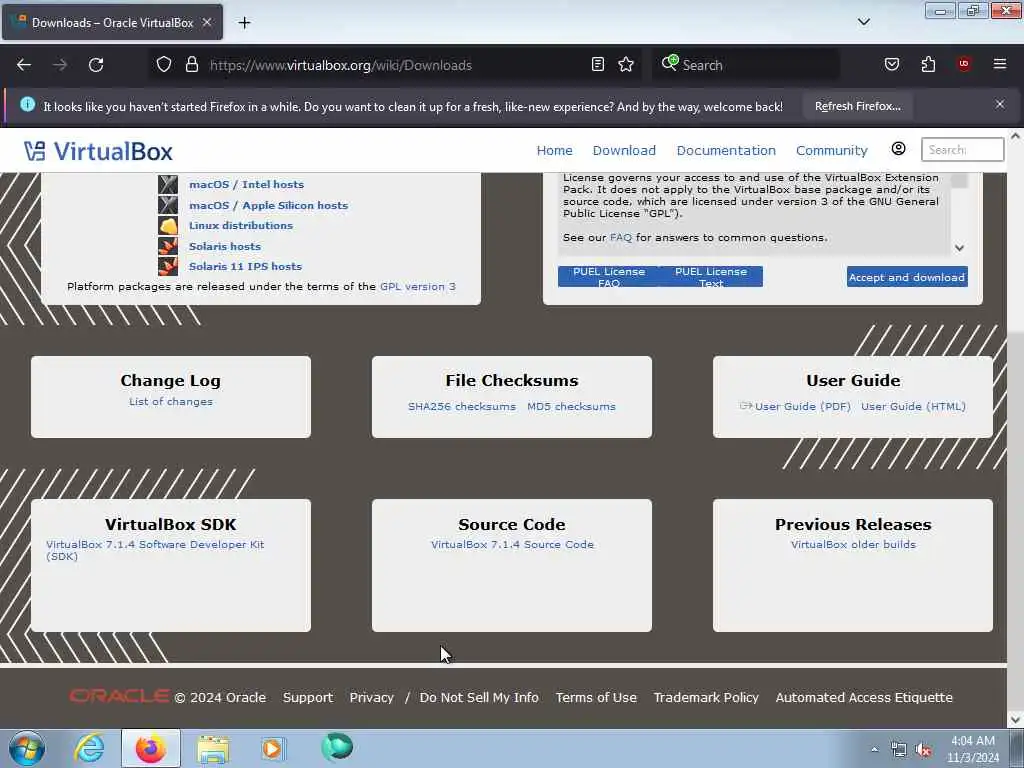Click the macOS / Intel hosts icon

[x=168, y=185]
